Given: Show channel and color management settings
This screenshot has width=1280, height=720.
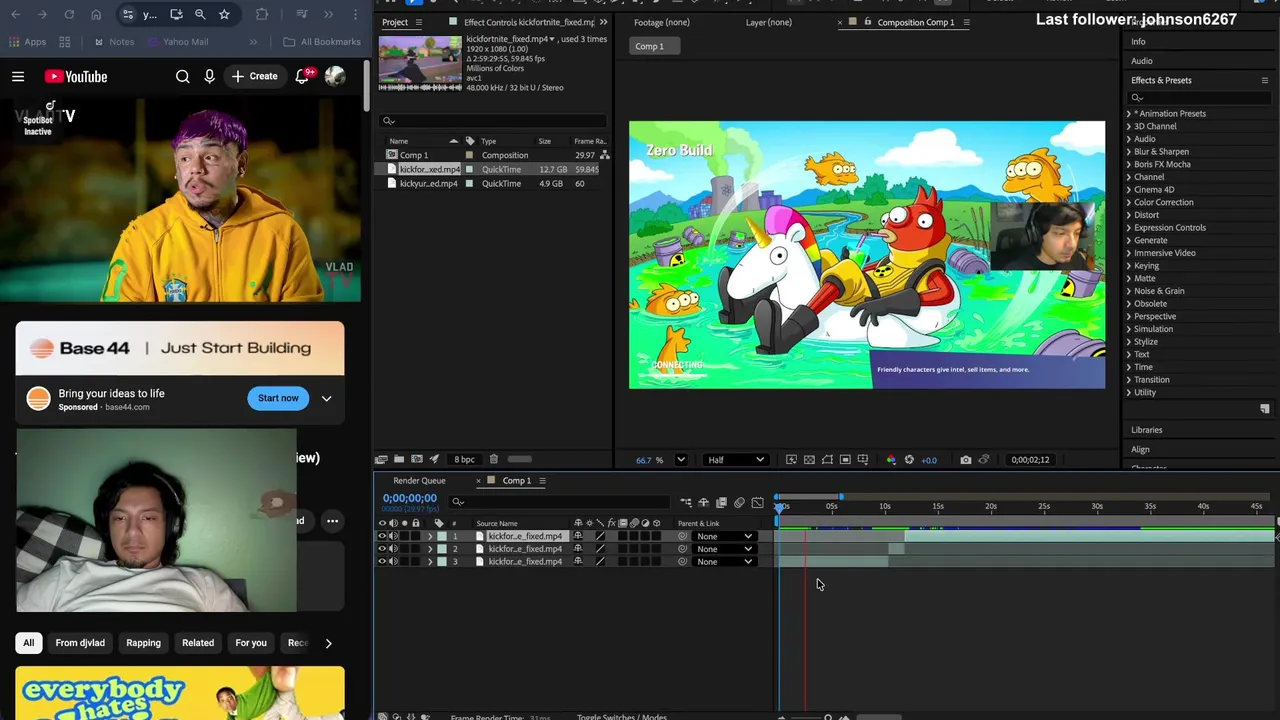Looking at the screenshot, I should [x=891, y=460].
